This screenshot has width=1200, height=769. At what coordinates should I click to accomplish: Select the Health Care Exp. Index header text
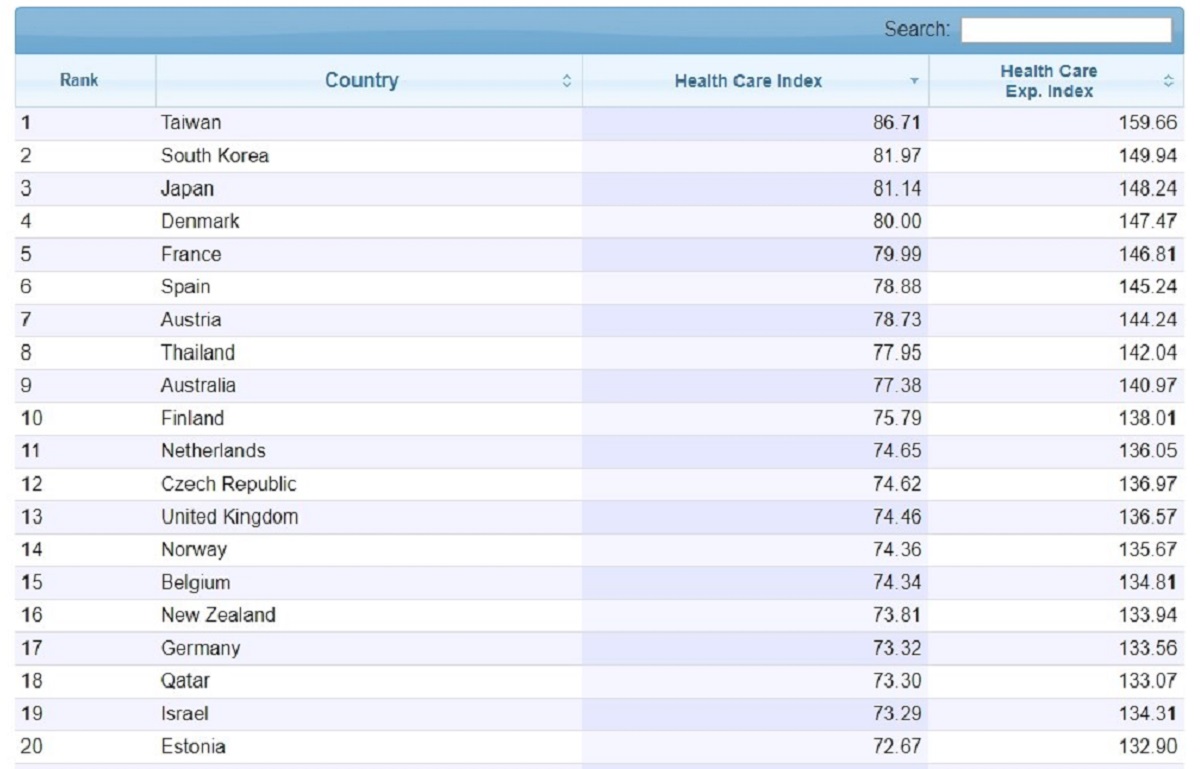[1048, 81]
